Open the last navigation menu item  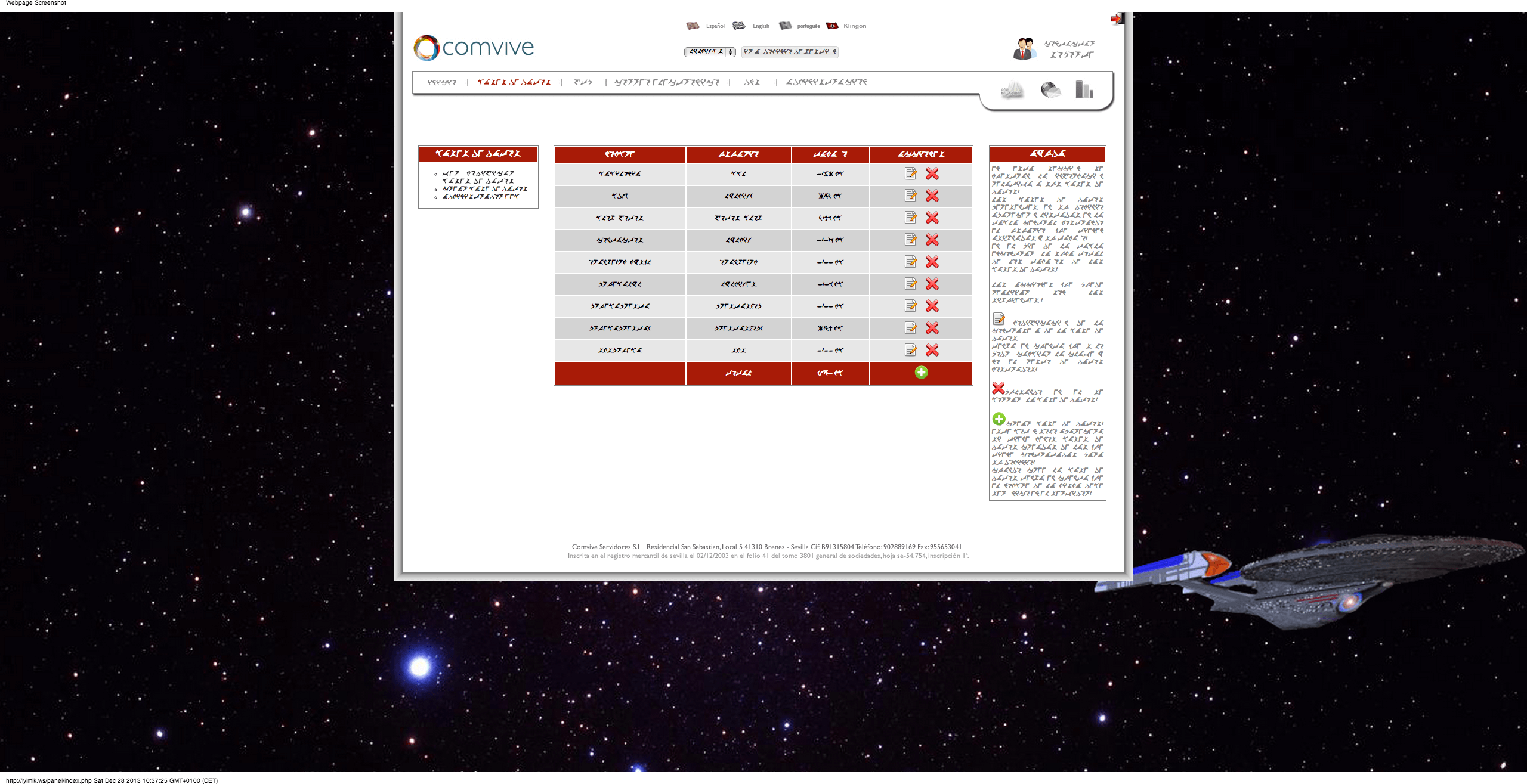[827, 82]
